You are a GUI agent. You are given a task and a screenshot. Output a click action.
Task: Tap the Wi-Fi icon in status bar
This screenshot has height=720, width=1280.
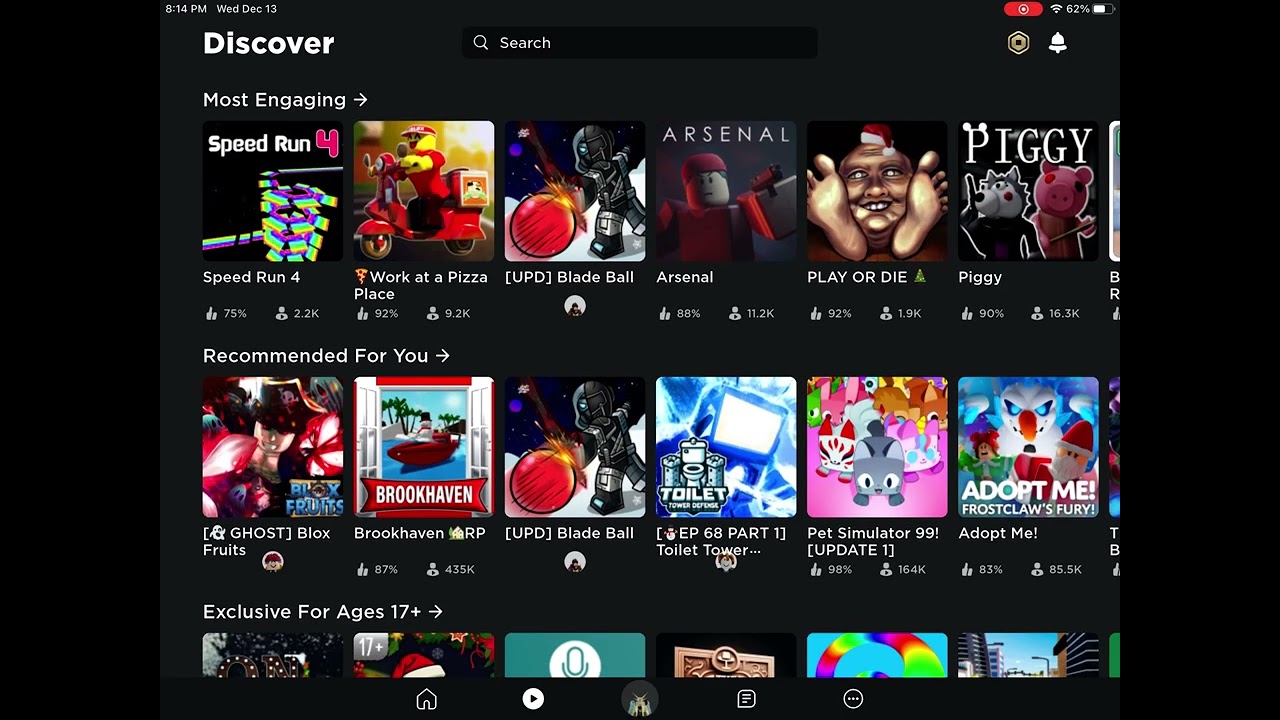pos(1056,9)
